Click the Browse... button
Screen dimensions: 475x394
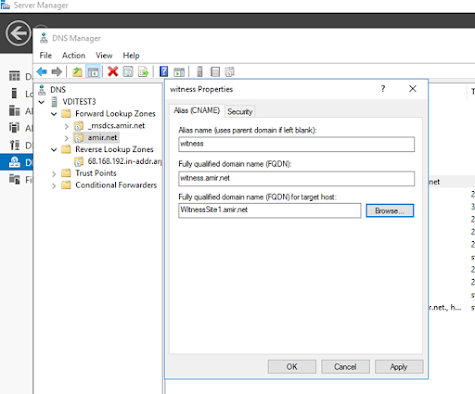coord(390,211)
